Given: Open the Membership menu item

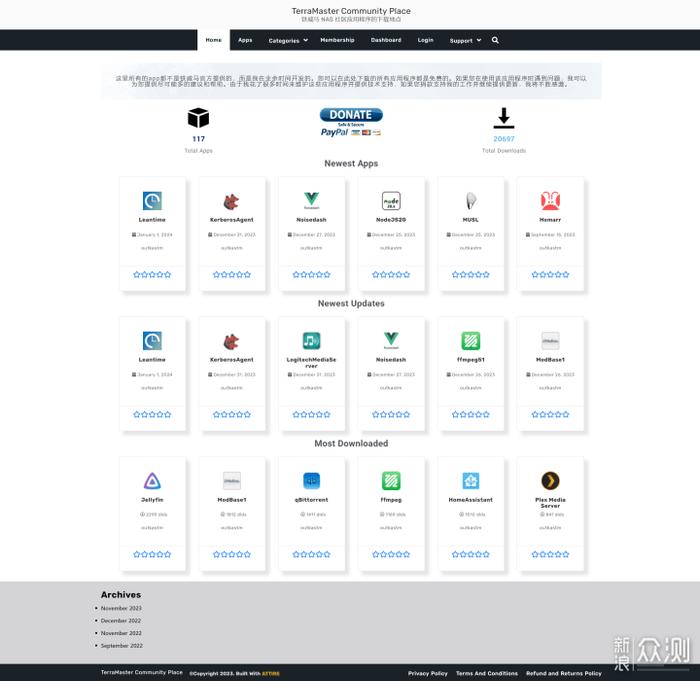Looking at the screenshot, I should click(338, 40).
